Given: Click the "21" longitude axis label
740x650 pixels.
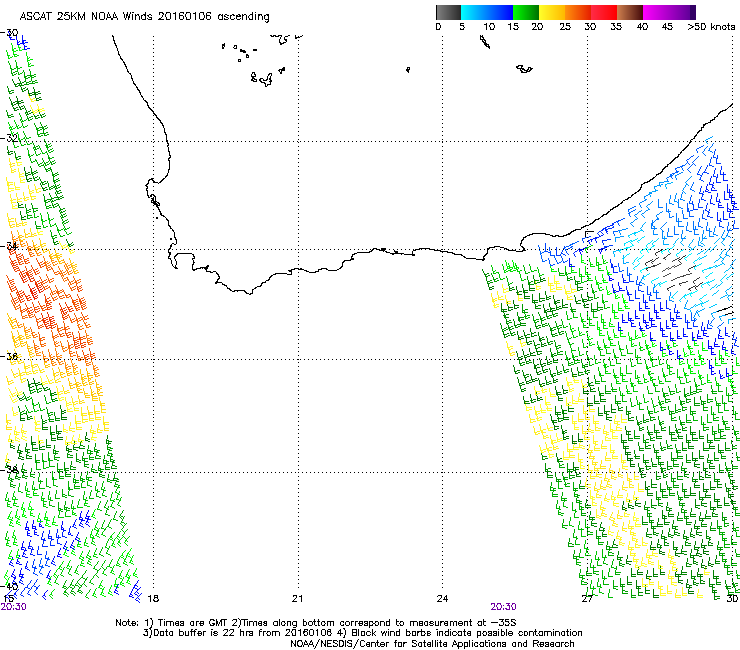Looking at the screenshot, I should point(297,599).
